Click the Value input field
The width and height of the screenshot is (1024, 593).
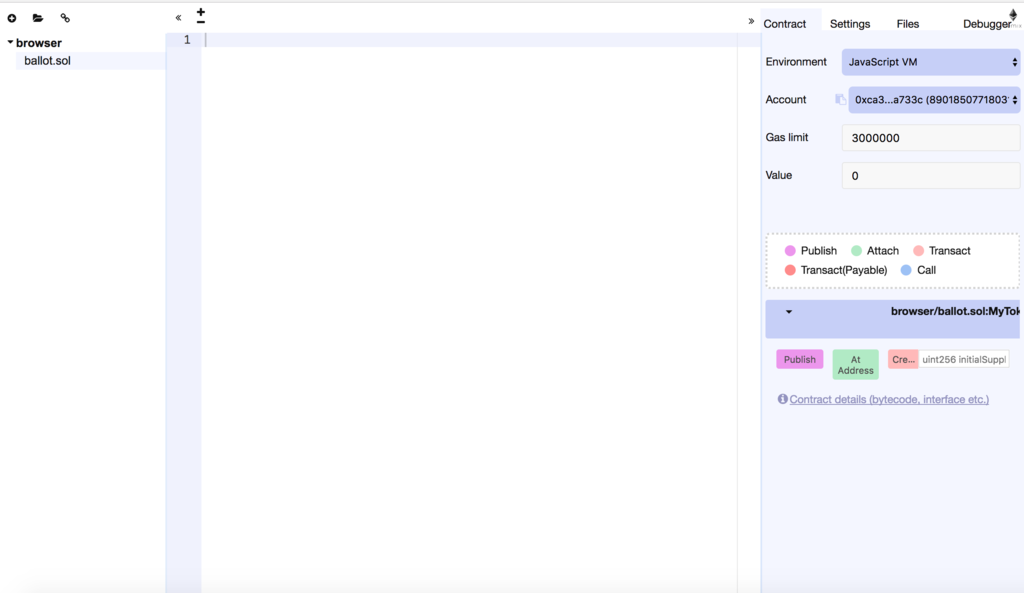coord(931,176)
